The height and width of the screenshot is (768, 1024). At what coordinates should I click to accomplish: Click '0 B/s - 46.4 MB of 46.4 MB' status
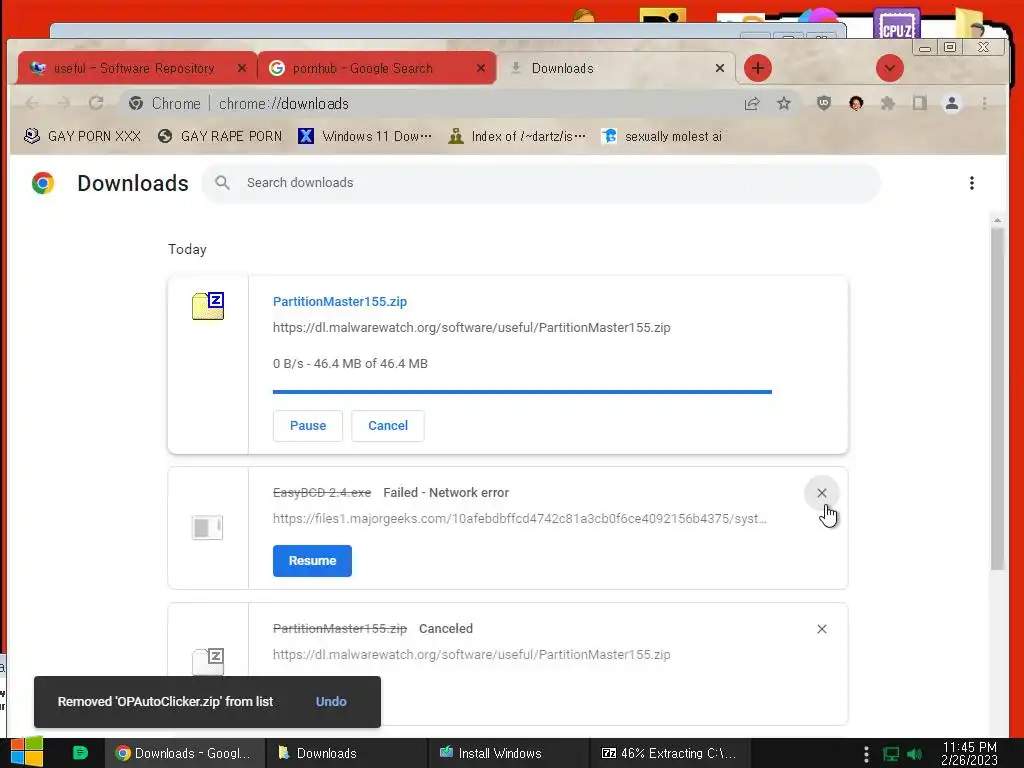click(x=350, y=364)
